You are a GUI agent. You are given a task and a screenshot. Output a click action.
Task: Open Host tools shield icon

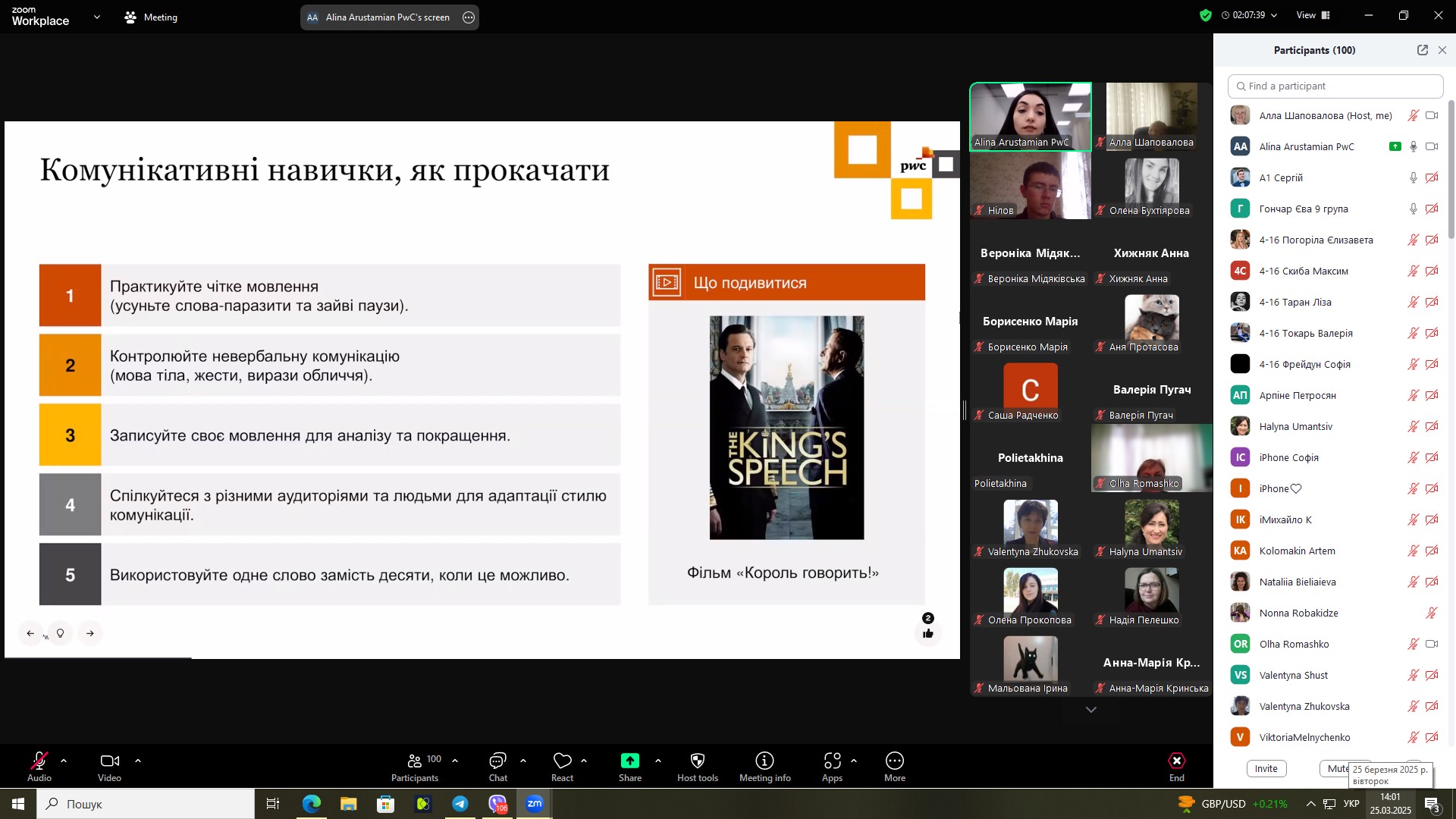click(x=698, y=761)
